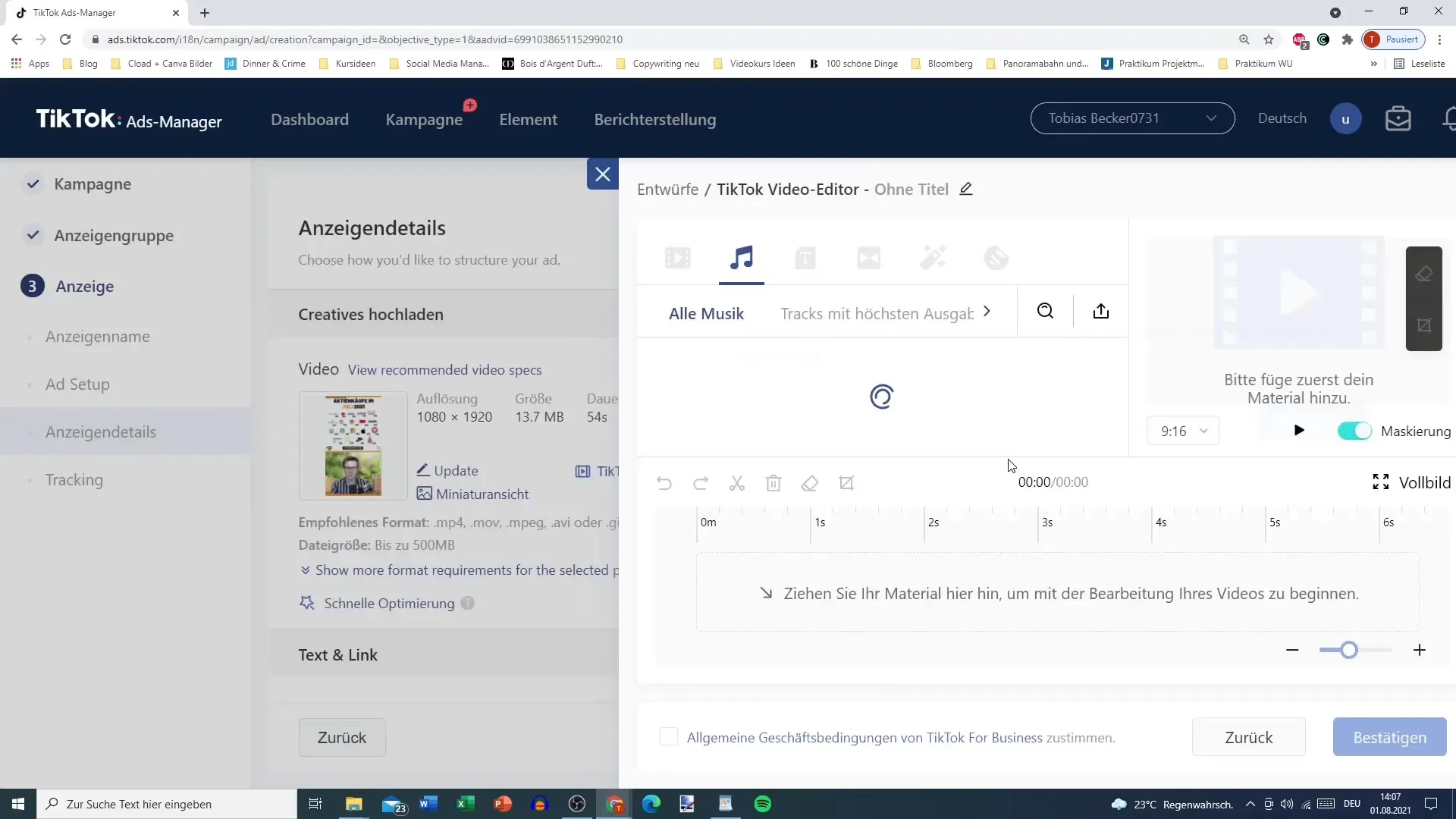
Task: Open the Berichterstellung menu
Action: coord(655,119)
